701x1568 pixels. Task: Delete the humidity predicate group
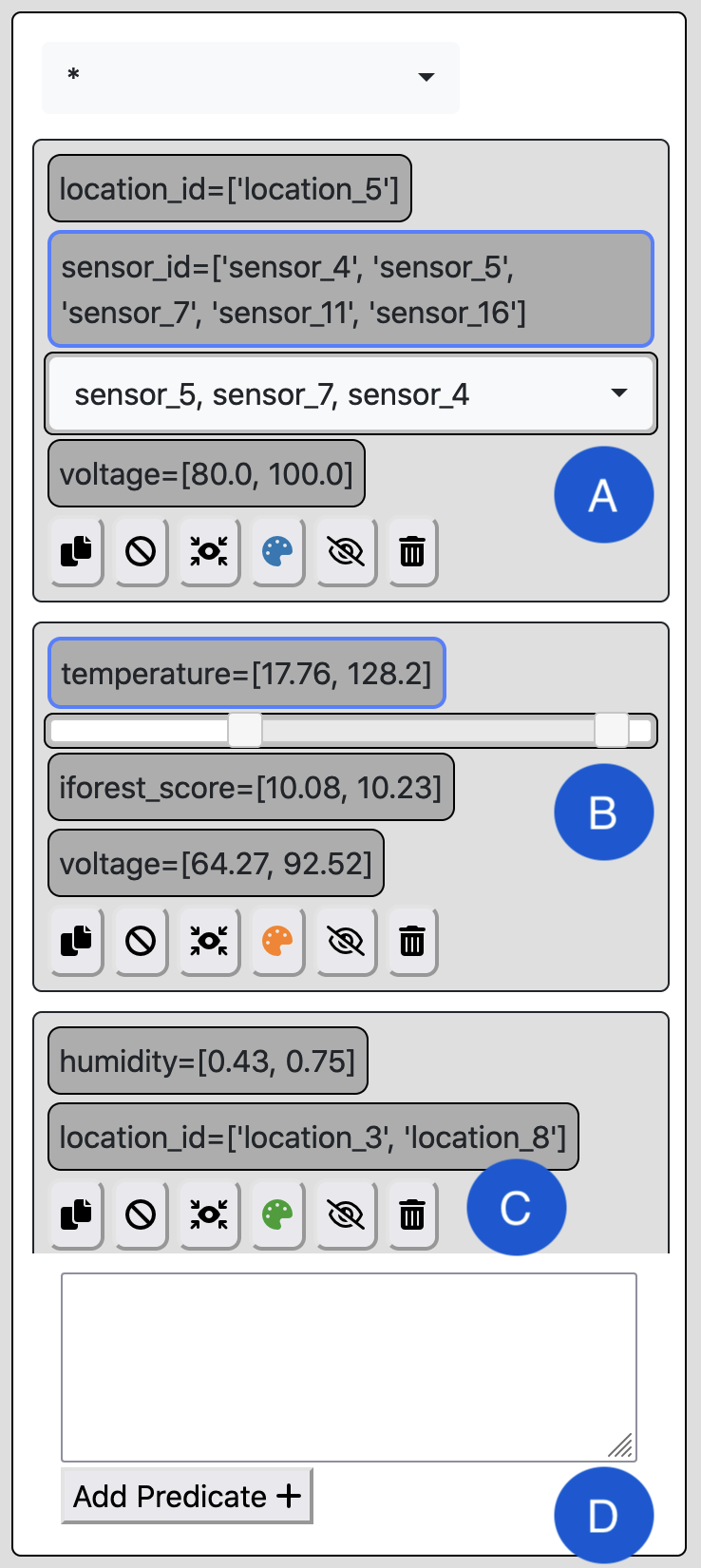click(x=412, y=1214)
